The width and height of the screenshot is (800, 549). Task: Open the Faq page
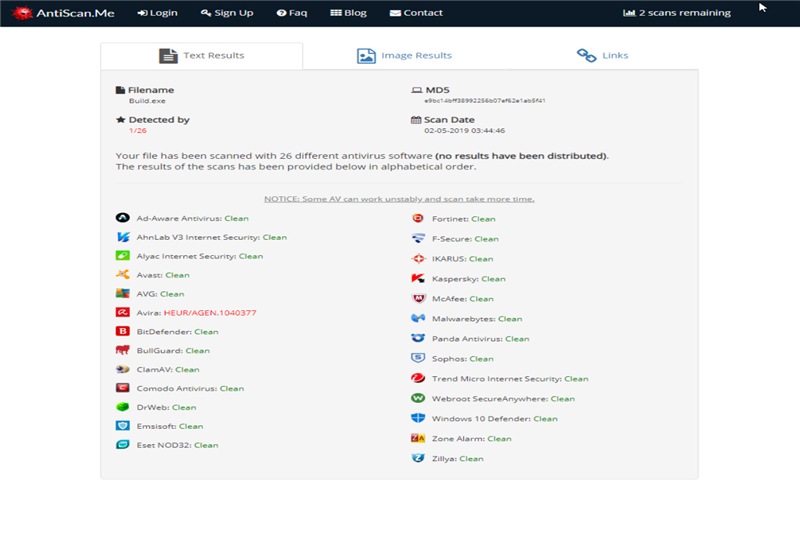tap(292, 13)
